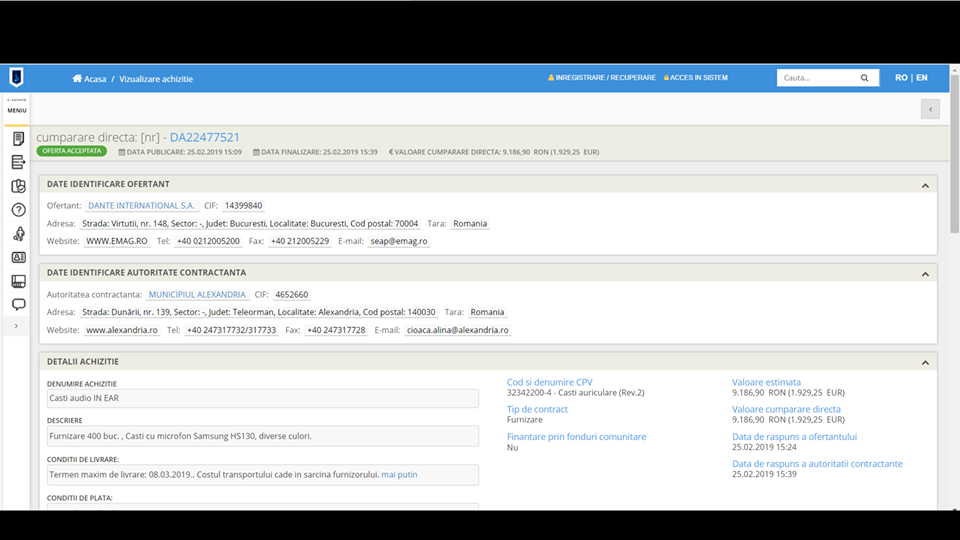This screenshot has width=960, height=540.
Task: Click the SEAP shield logo
Action: pos(16,78)
